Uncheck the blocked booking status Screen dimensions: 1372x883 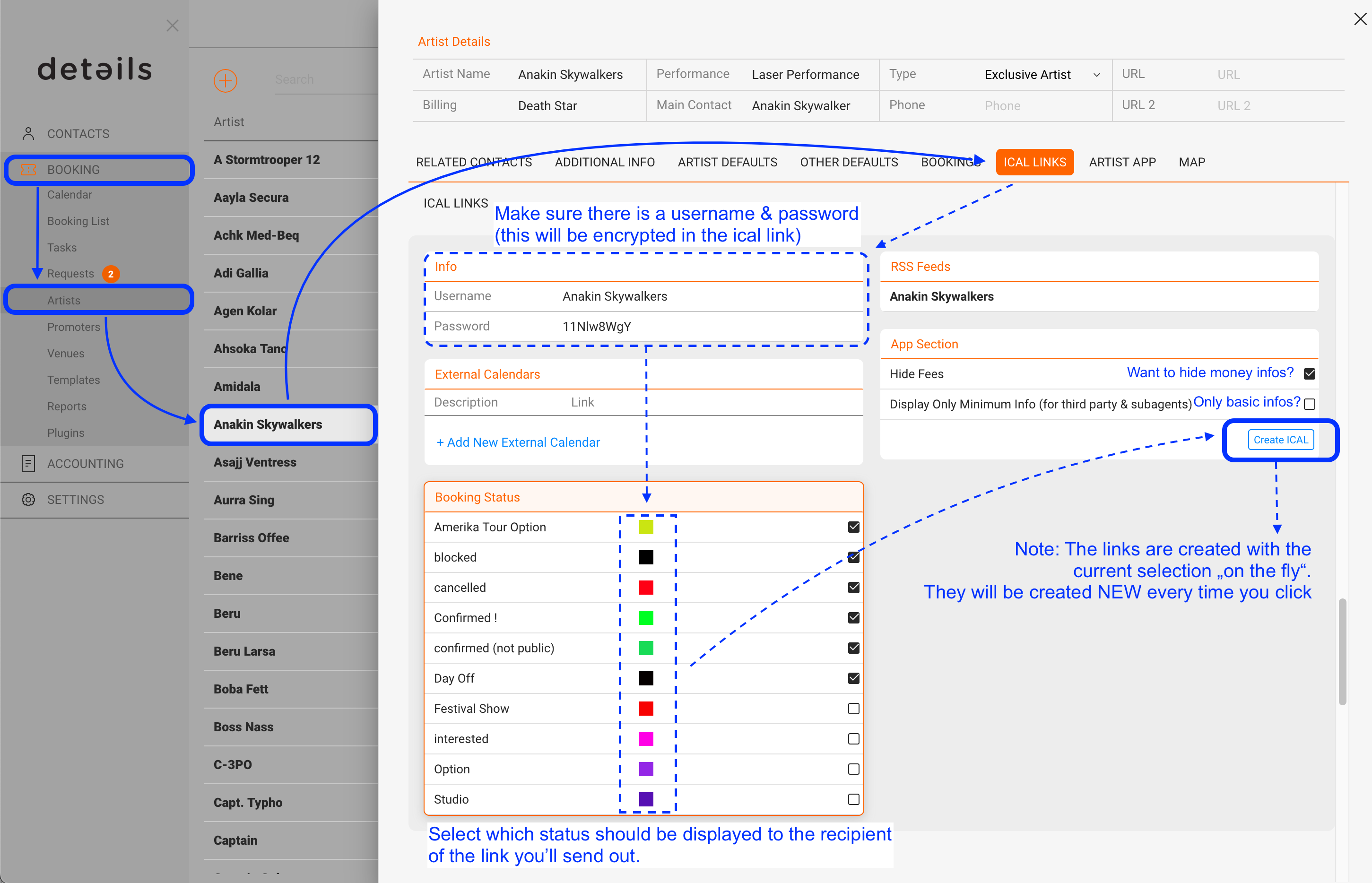(x=853, y=557)
